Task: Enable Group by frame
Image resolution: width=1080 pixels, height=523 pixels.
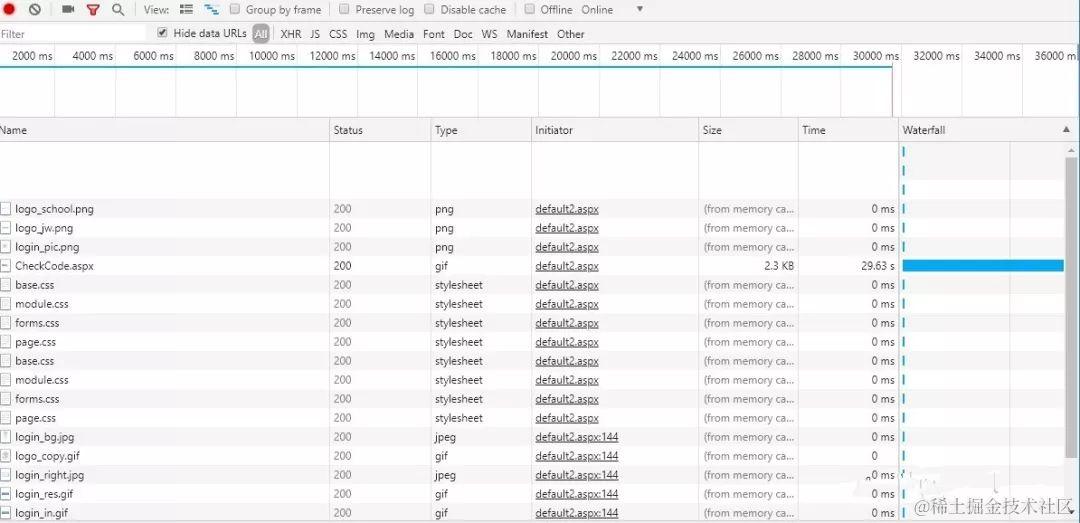Action: pyautogui.click(x=235, y=10)
